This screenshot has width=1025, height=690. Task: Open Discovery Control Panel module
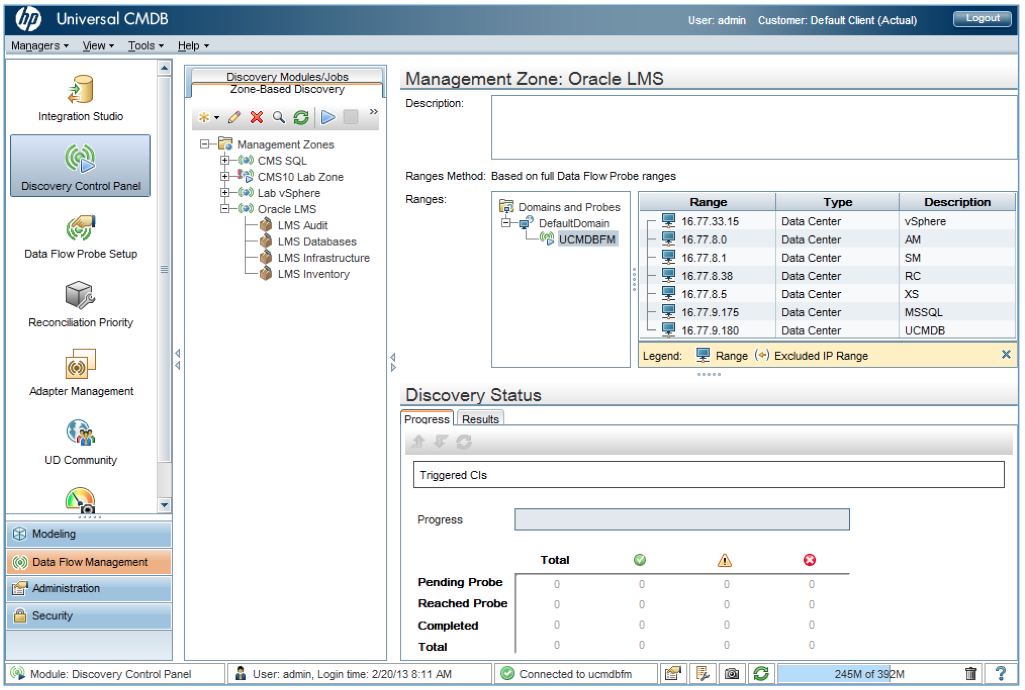click(80, 166)
